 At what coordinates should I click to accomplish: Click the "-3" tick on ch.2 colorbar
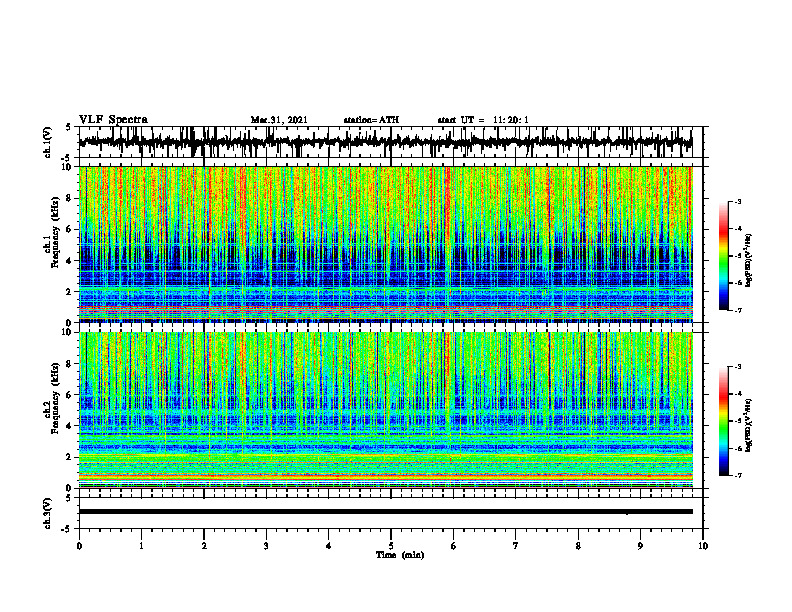737,367
